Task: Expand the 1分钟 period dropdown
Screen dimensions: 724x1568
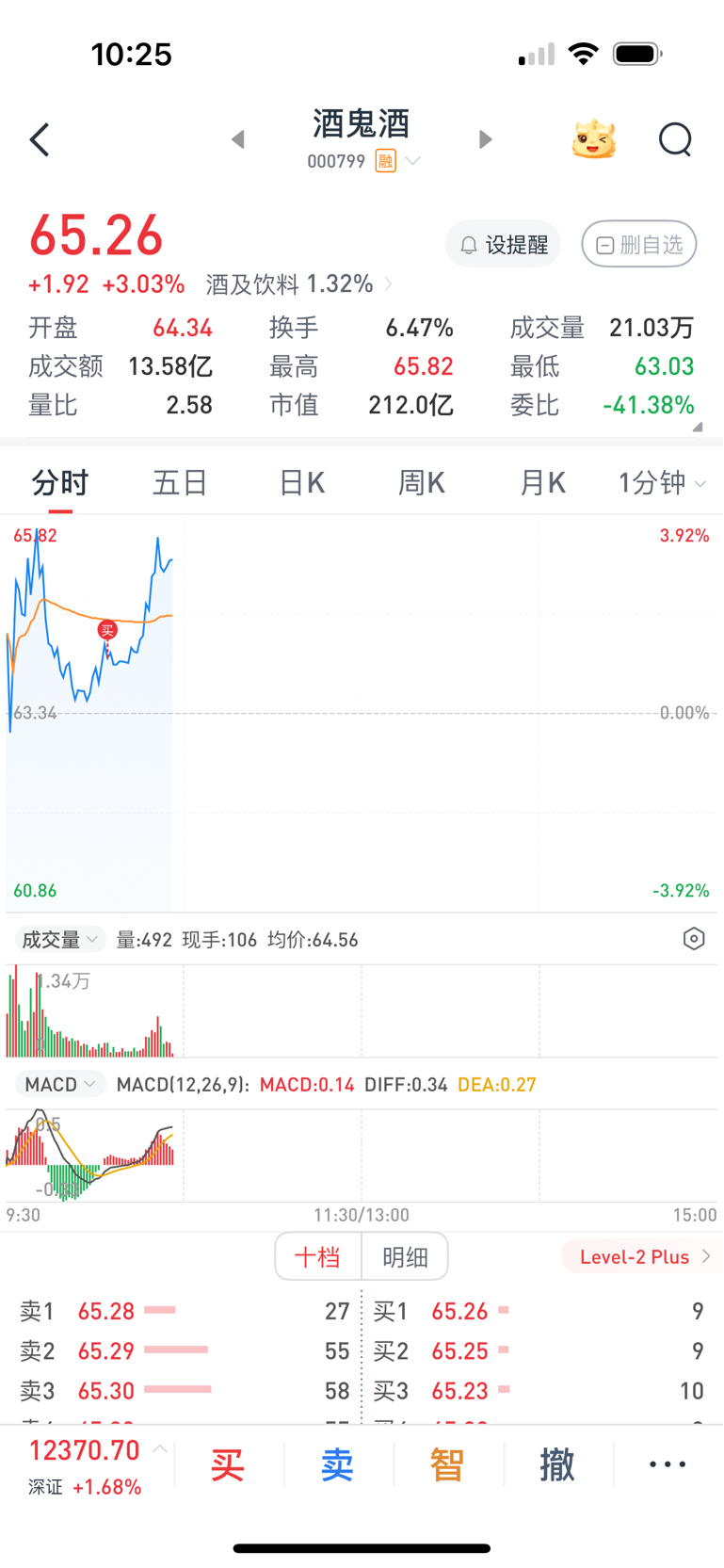Action: (x=662, y=483)
